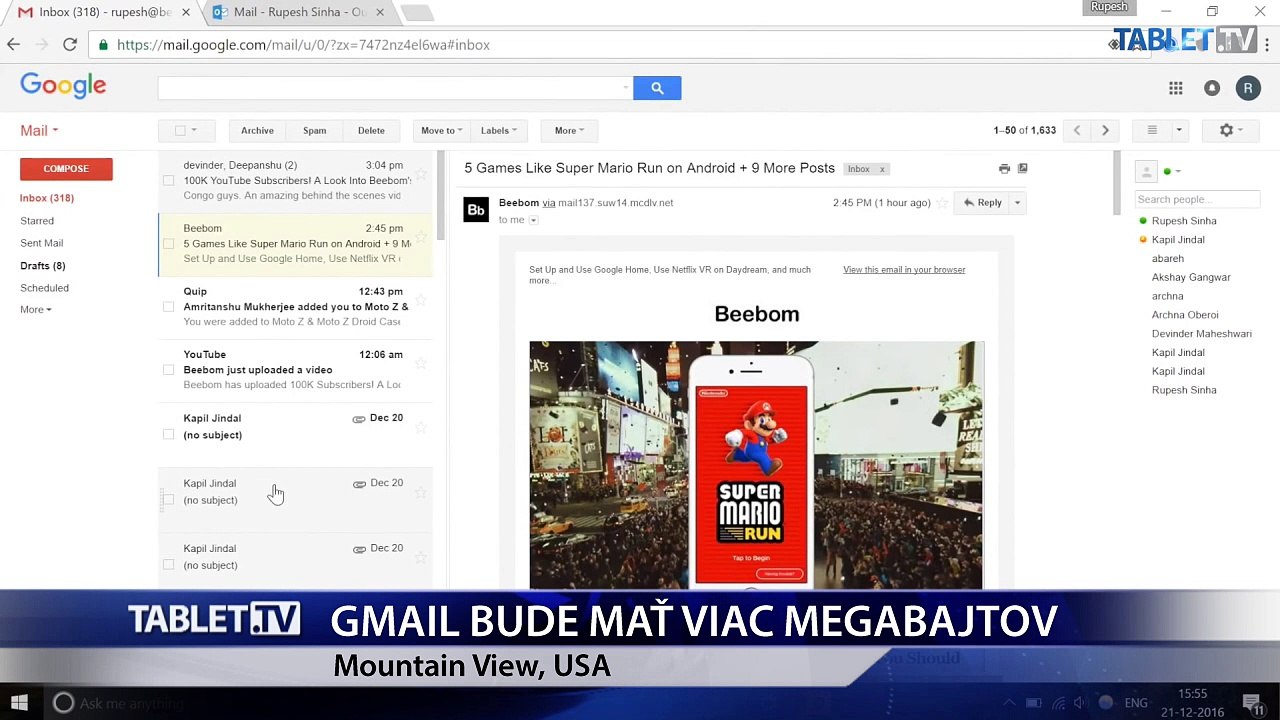This screenshot has height=720, width=1280.
Task: Star the Quip email in the list
Action: pyautogui.click(x=421, y=300)
